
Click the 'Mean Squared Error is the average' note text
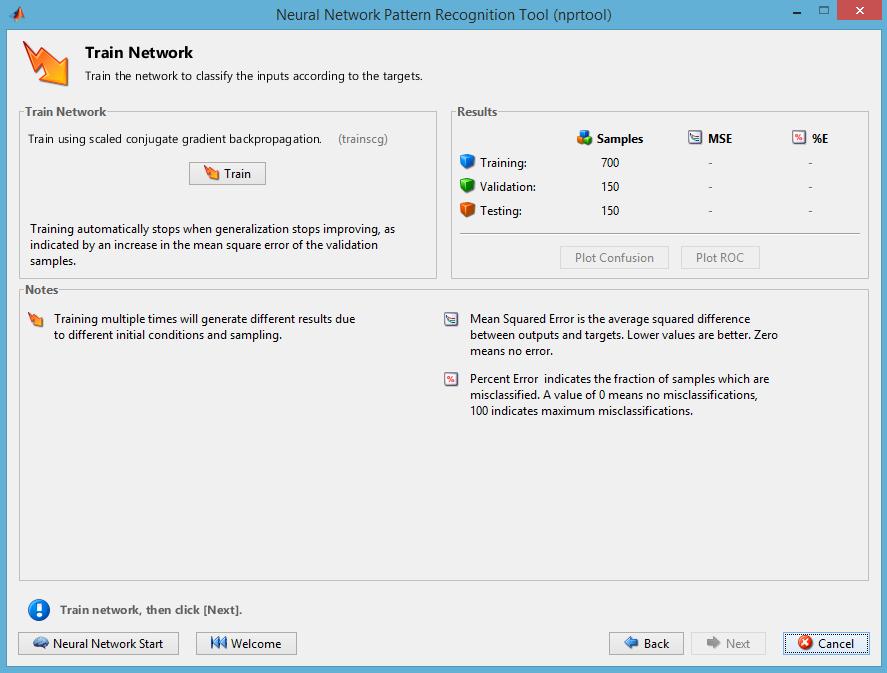click(623, 335)
